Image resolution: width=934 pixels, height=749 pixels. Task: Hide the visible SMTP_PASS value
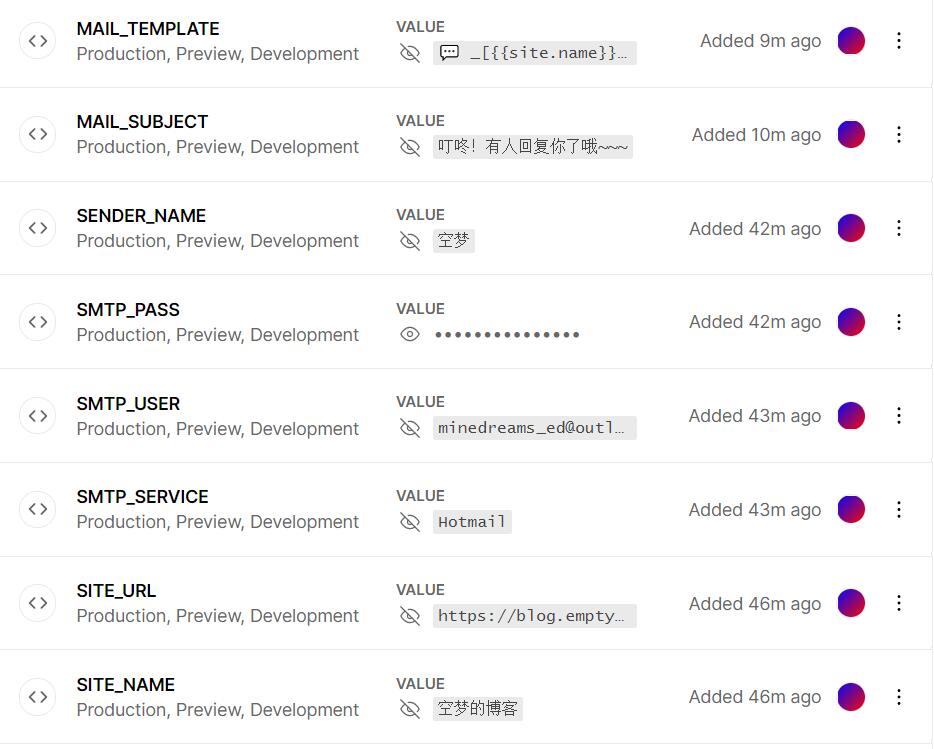[x=410, y=334]
